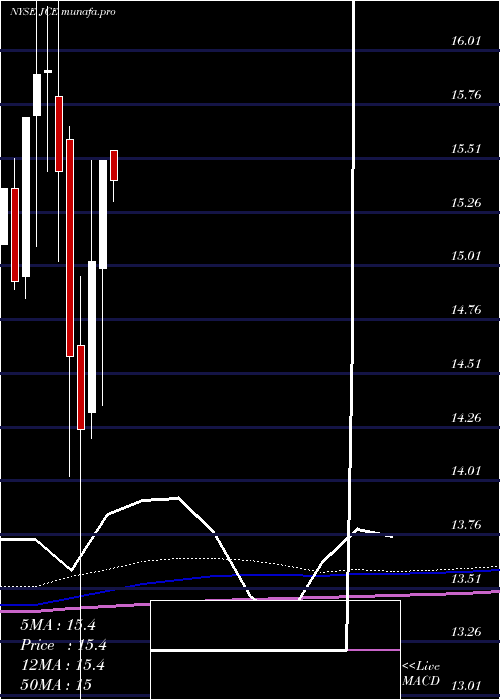Click the 15.26 price axis label
Viewport: 500px width, 700px height.
click(466, 203)
